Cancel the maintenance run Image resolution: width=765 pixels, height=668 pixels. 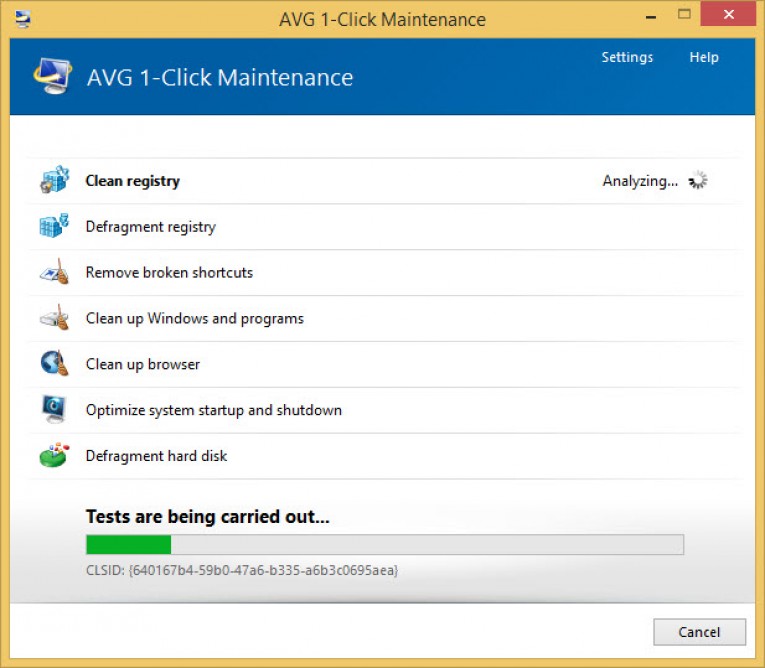point(700,632)
